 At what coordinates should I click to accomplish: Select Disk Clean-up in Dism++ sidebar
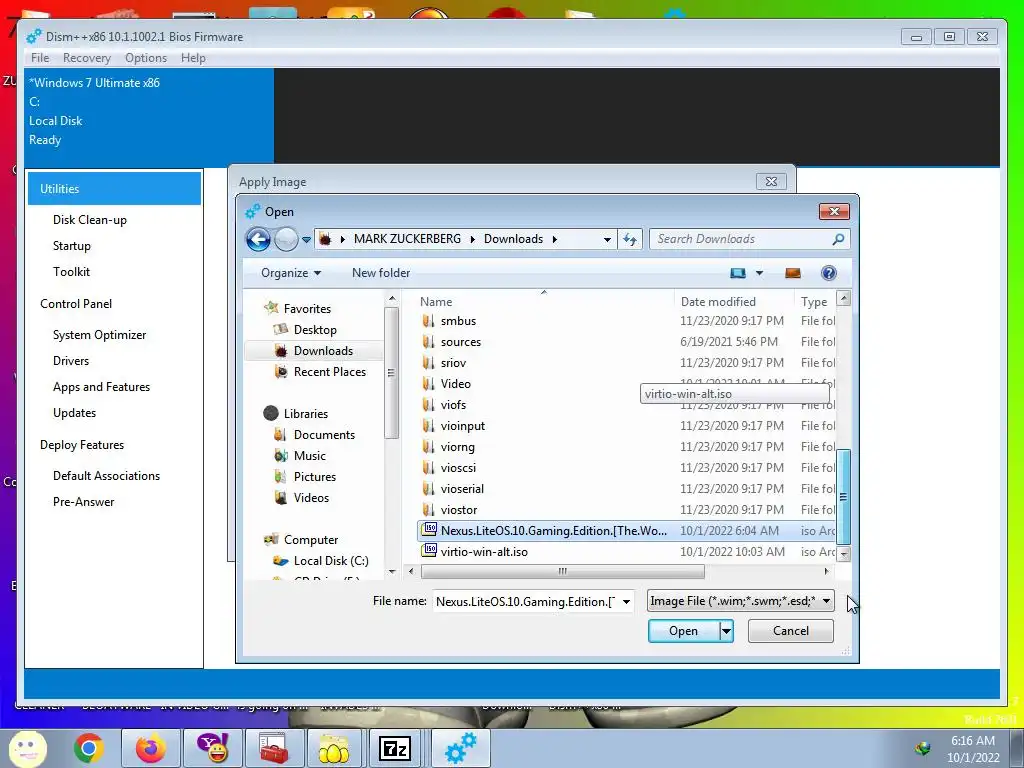[x=89, y=220]
